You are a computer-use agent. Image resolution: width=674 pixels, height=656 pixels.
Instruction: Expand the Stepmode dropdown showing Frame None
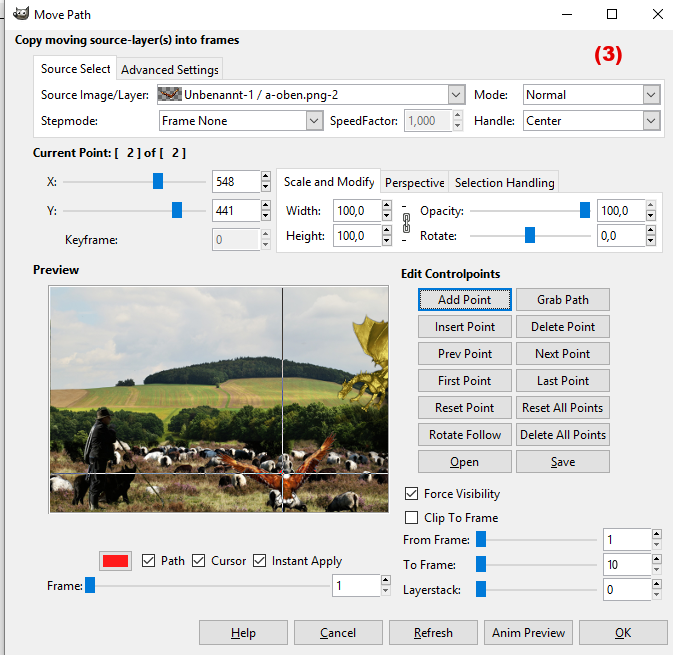click(241, 121)
